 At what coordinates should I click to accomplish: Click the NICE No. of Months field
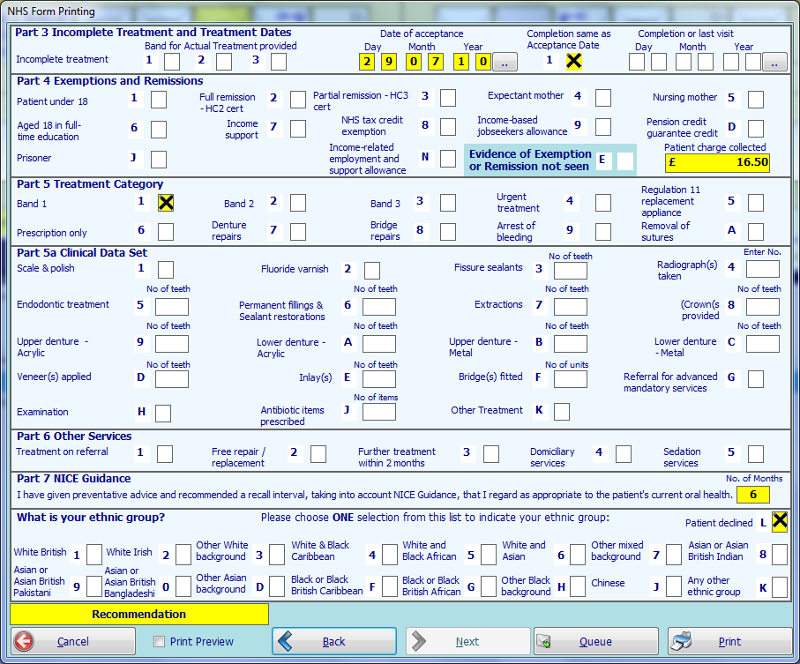tap(753, 495)
